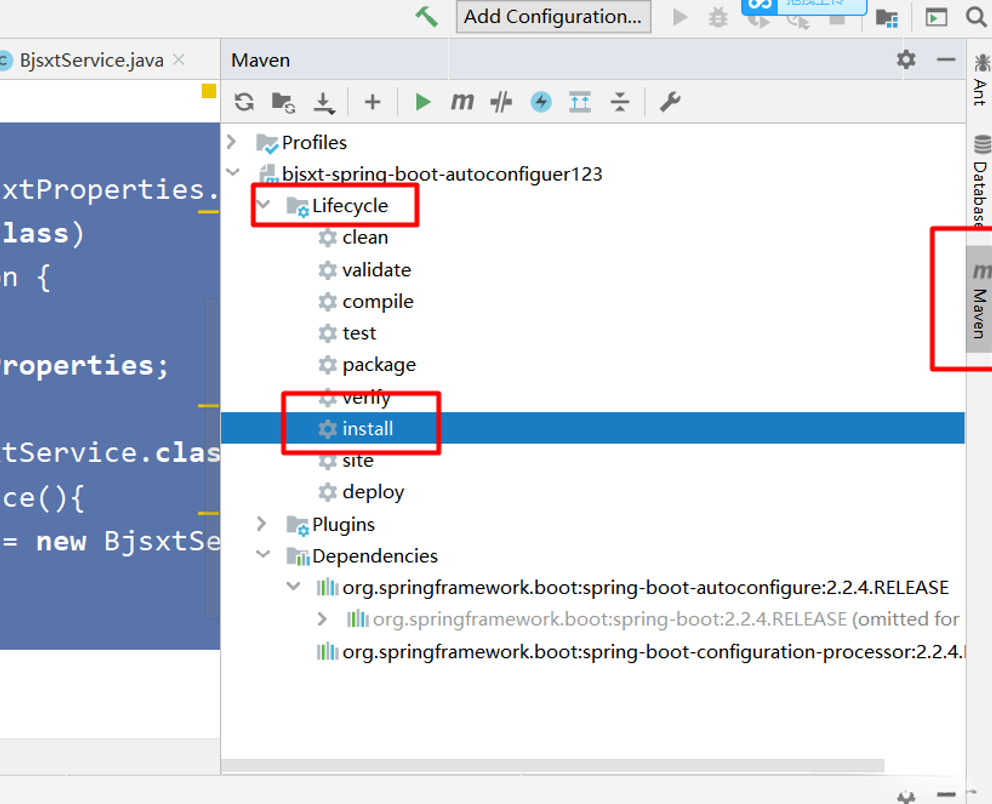Open the Add Configuration dropdown
Image resolution: width=992 pixels, height=804 pixels.
(x=554, y=16)
